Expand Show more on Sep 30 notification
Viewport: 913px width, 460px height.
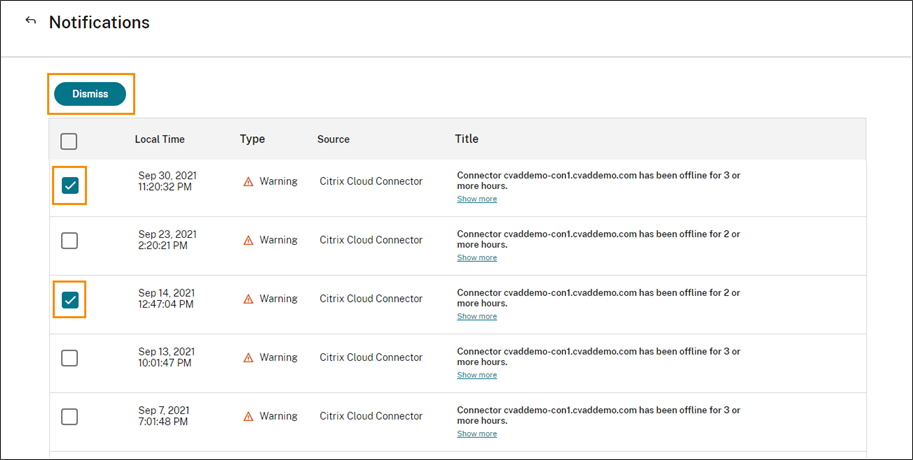[477, 199]
